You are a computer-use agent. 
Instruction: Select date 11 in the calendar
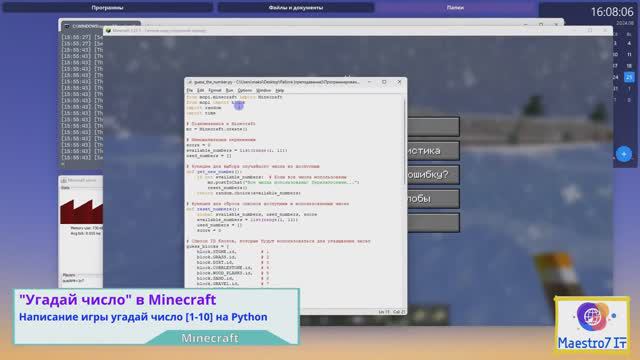coord(629,54)
